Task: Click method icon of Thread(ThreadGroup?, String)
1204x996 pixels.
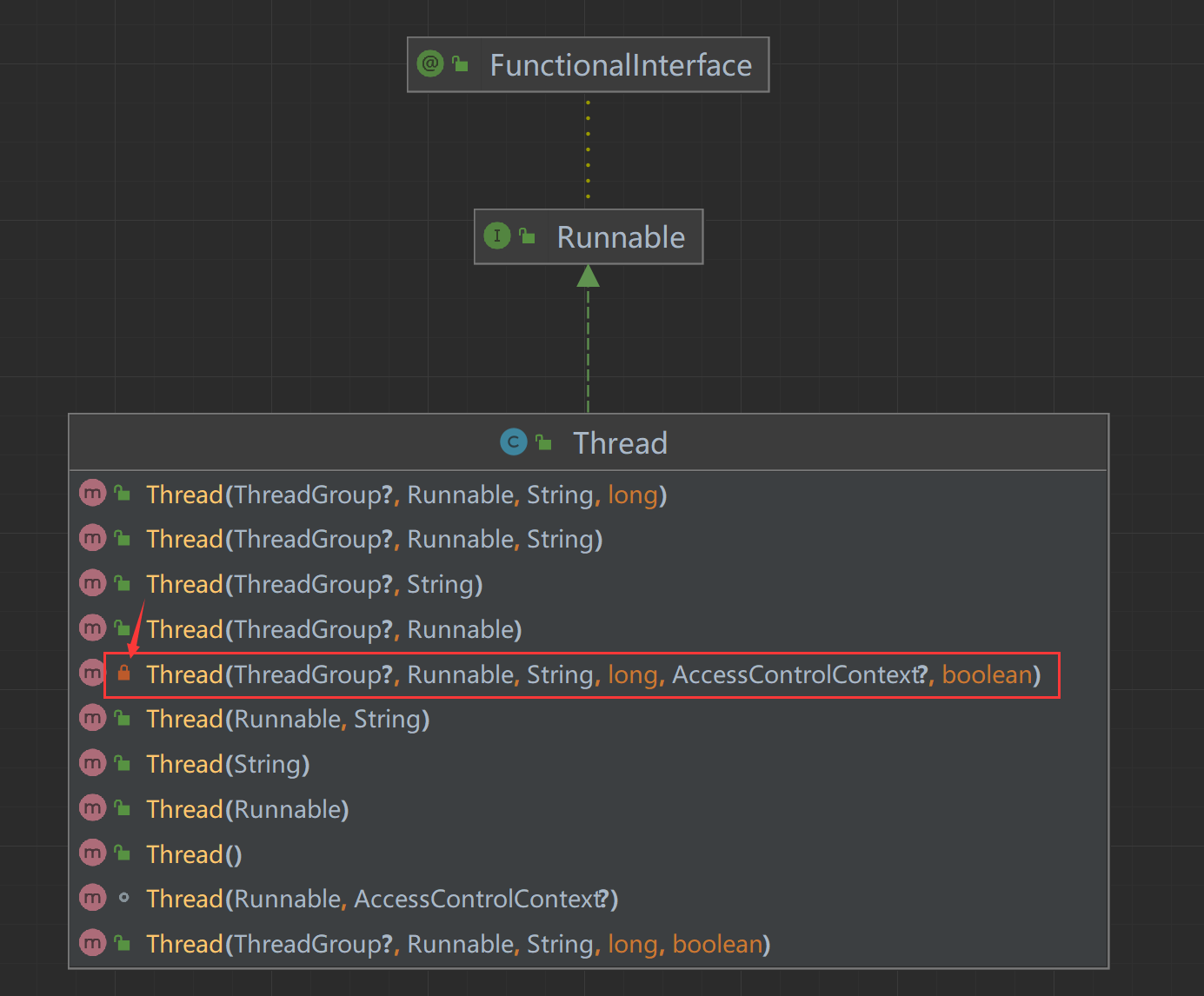Action: [x=92, y=583]
